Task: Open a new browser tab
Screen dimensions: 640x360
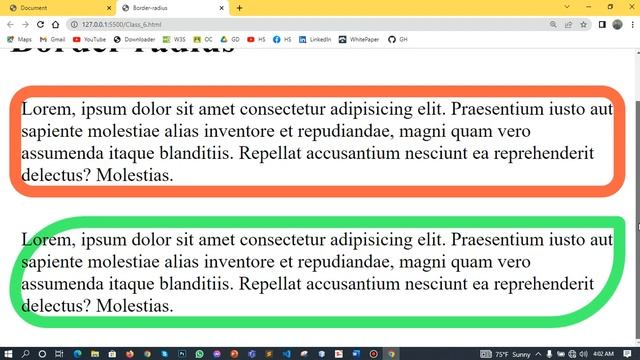Action: (x=240, y=8)
